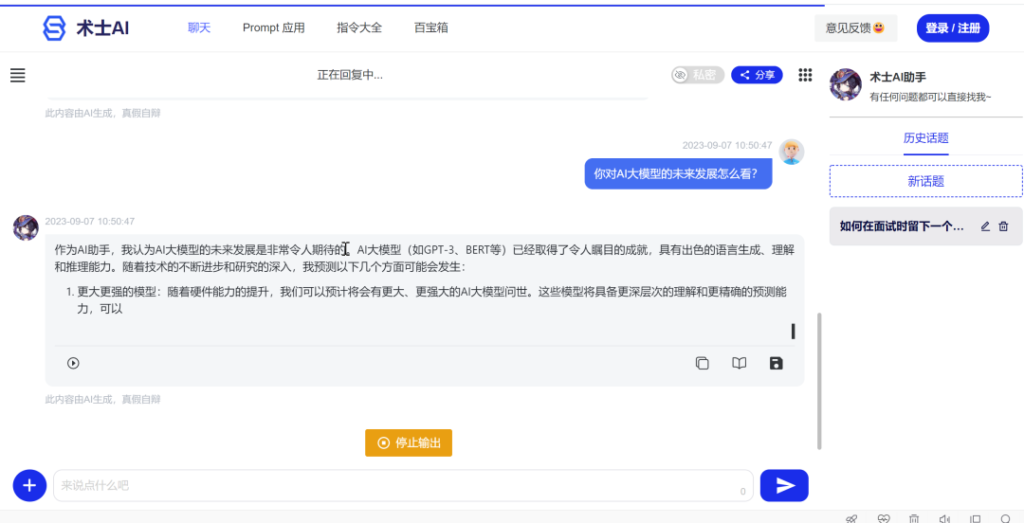Save the AI reply with floppy icon
This screenshot has width=1024, height=523.
tap(776, 363)
